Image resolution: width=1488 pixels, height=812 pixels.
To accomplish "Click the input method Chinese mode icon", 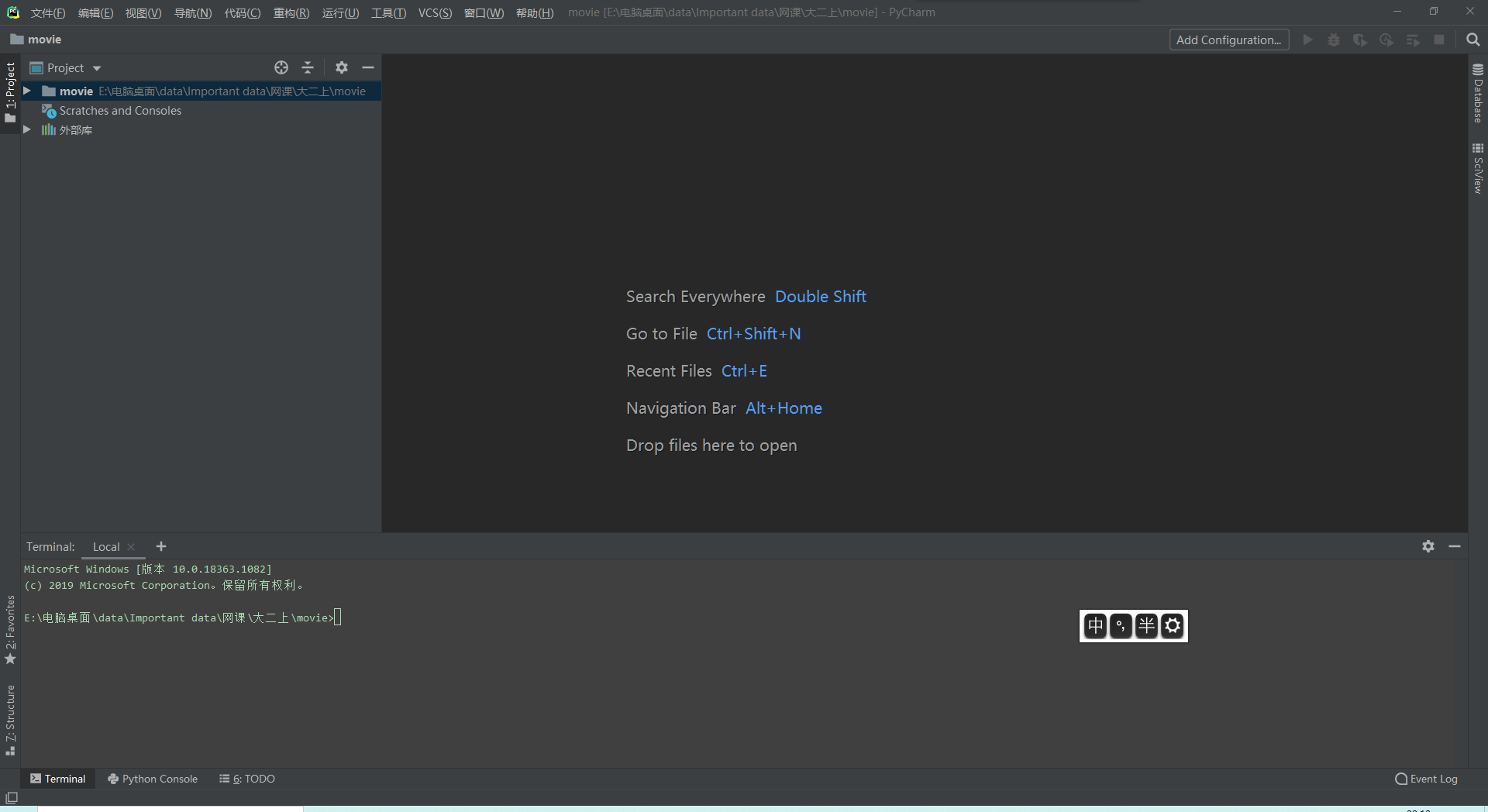I will (x=1096, y=625).
